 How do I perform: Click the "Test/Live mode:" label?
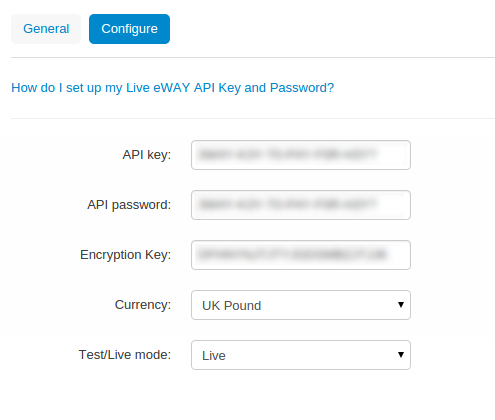point(125,355)
